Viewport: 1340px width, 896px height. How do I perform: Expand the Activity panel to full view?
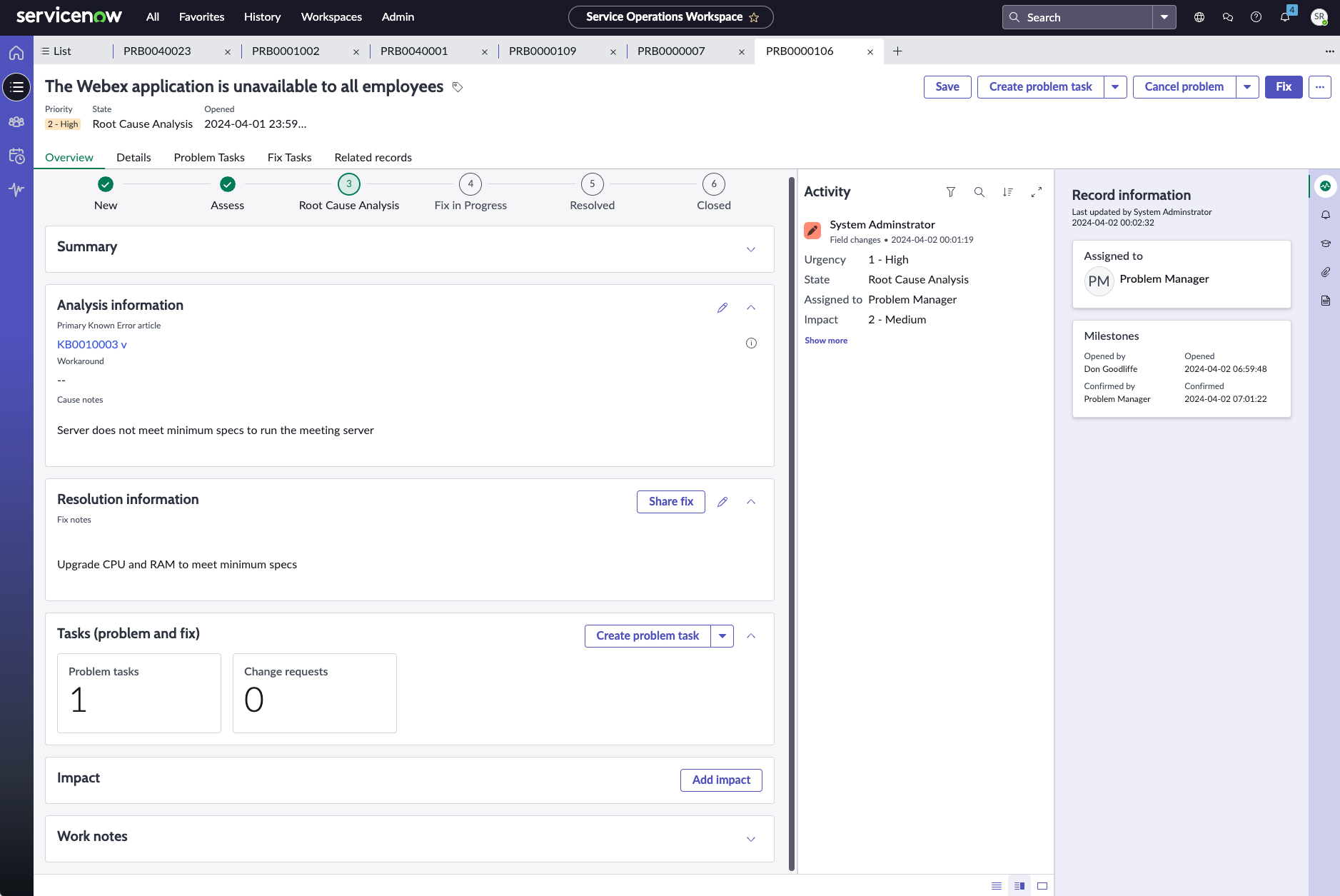1037,192
